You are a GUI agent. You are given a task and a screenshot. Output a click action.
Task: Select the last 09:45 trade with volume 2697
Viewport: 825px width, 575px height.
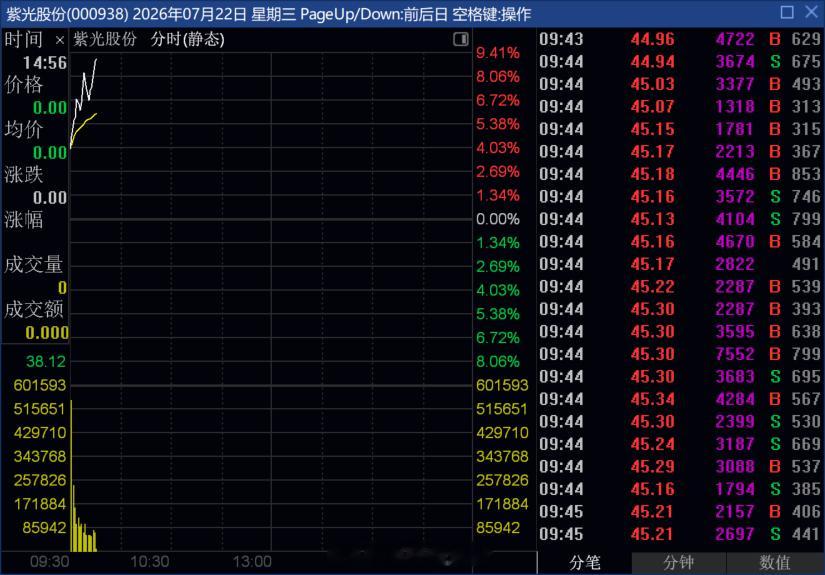point(680,534)
